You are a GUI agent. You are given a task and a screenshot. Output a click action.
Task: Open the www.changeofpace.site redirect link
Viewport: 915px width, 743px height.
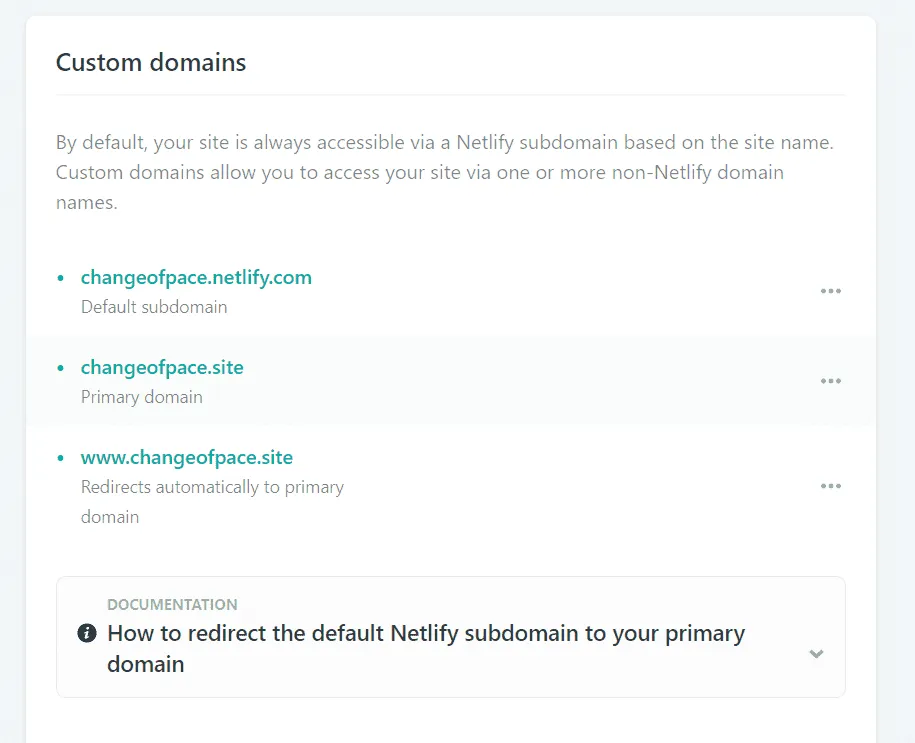tap(187, 457)
